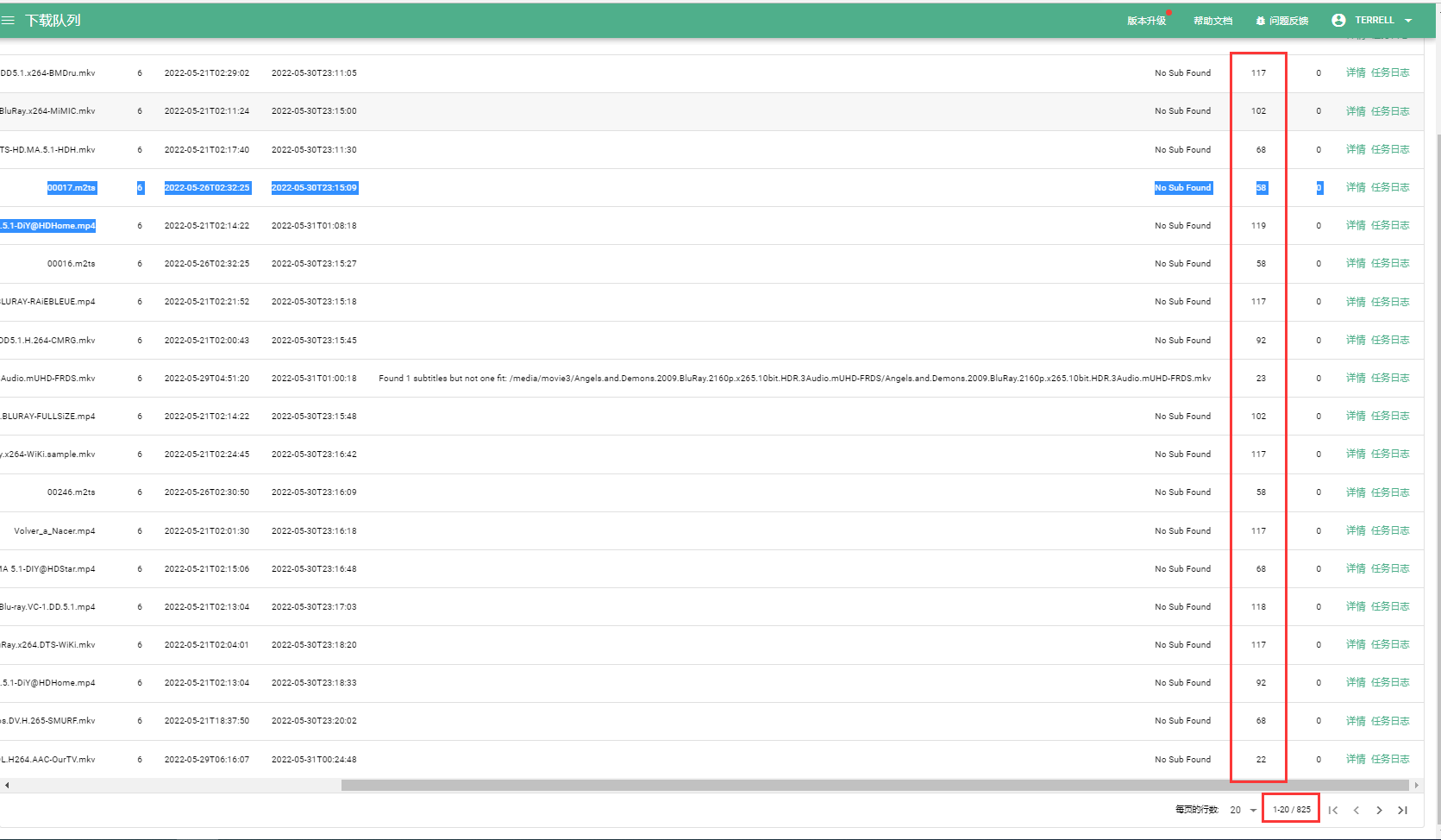Click the 版本升级 version upgrade button

pyautogui.click(x=1146, y=21)
